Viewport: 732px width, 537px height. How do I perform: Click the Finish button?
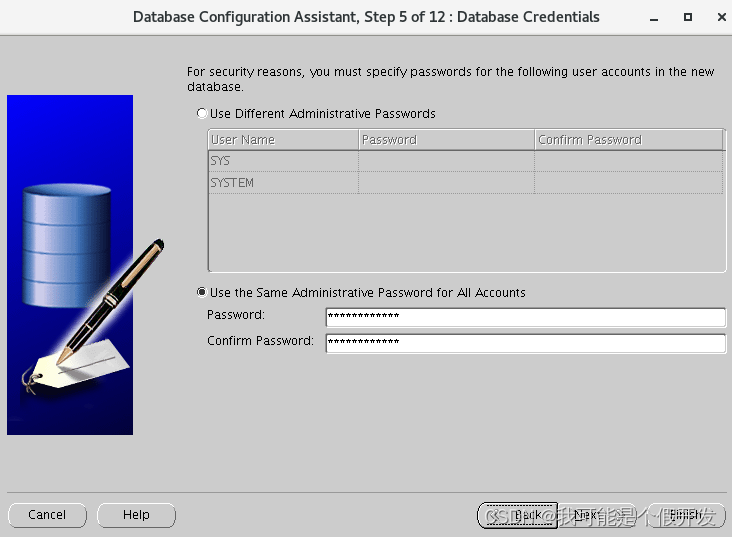pos(686,515)
